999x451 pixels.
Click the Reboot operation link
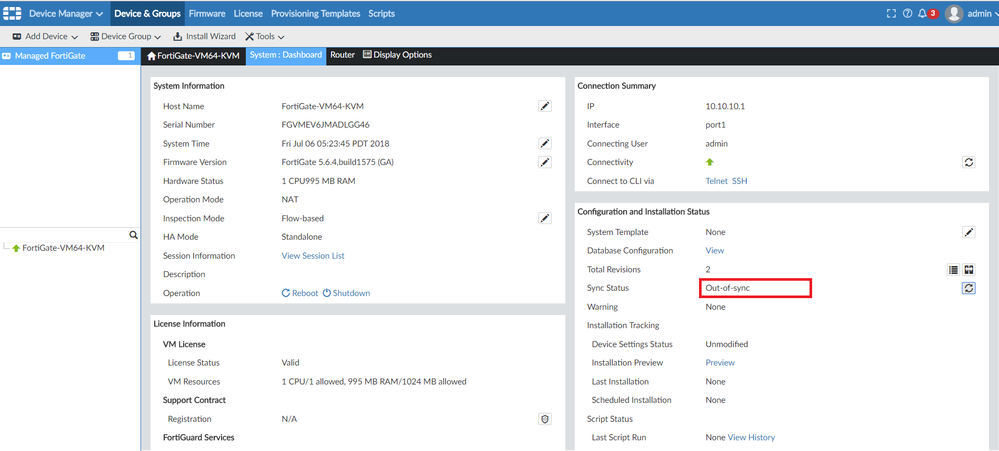coord(300,293)
